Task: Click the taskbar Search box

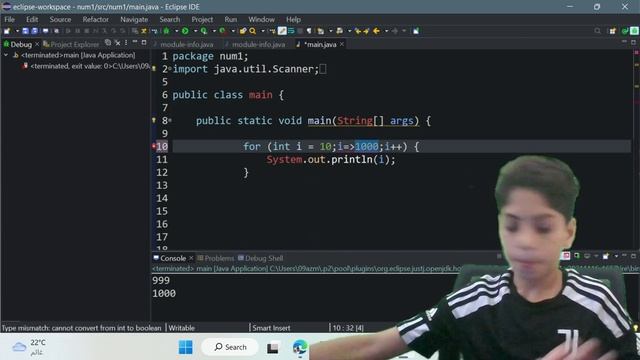Action: point(230,347)
